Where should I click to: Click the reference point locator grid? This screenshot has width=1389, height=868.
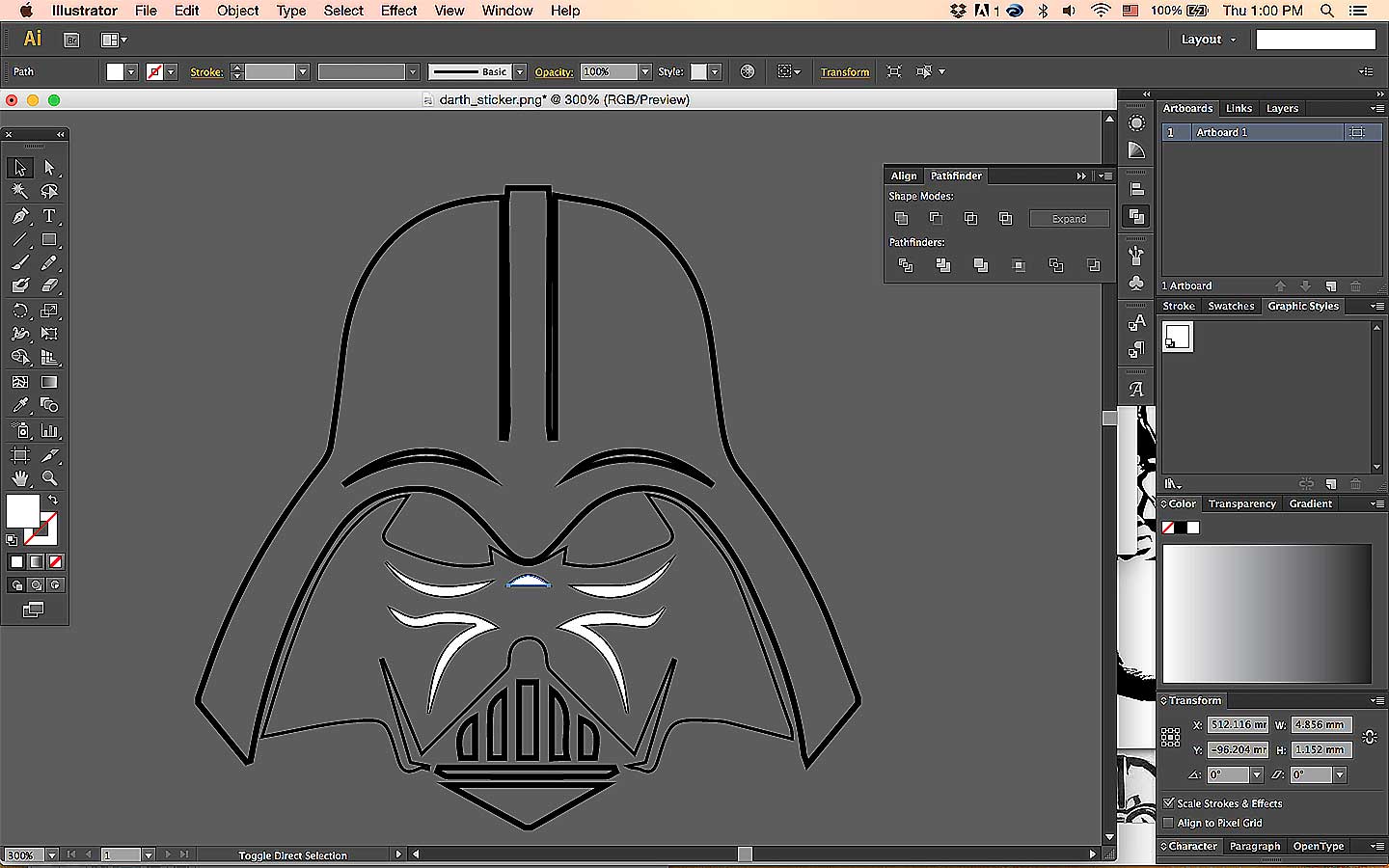coord(1171,737)
